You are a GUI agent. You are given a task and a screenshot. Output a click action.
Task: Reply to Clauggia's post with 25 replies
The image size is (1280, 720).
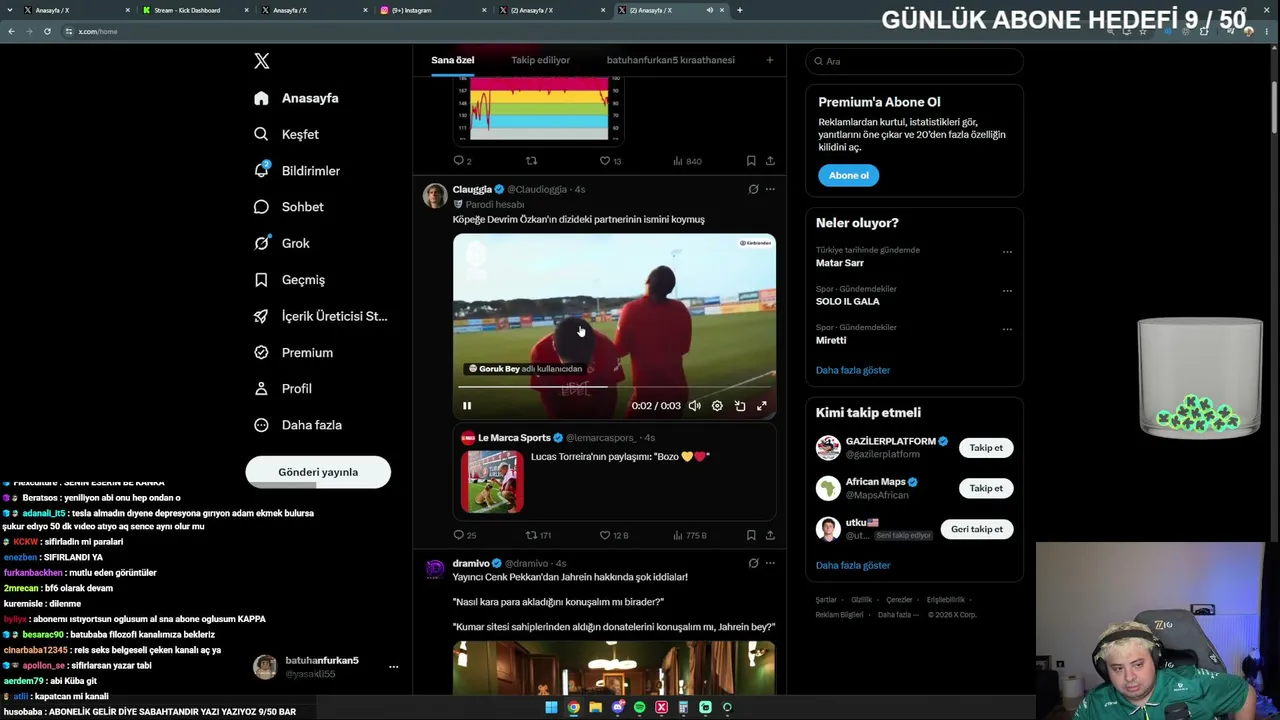click(465, 535)
